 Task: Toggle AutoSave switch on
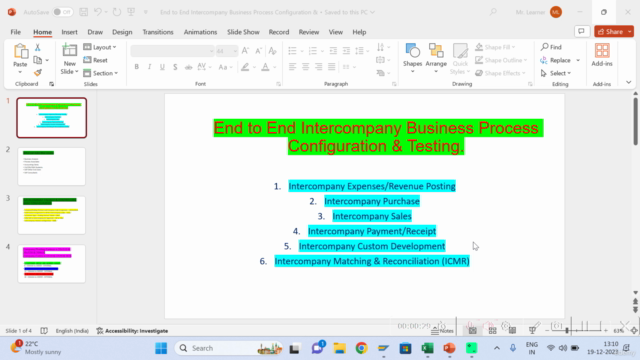62,12
